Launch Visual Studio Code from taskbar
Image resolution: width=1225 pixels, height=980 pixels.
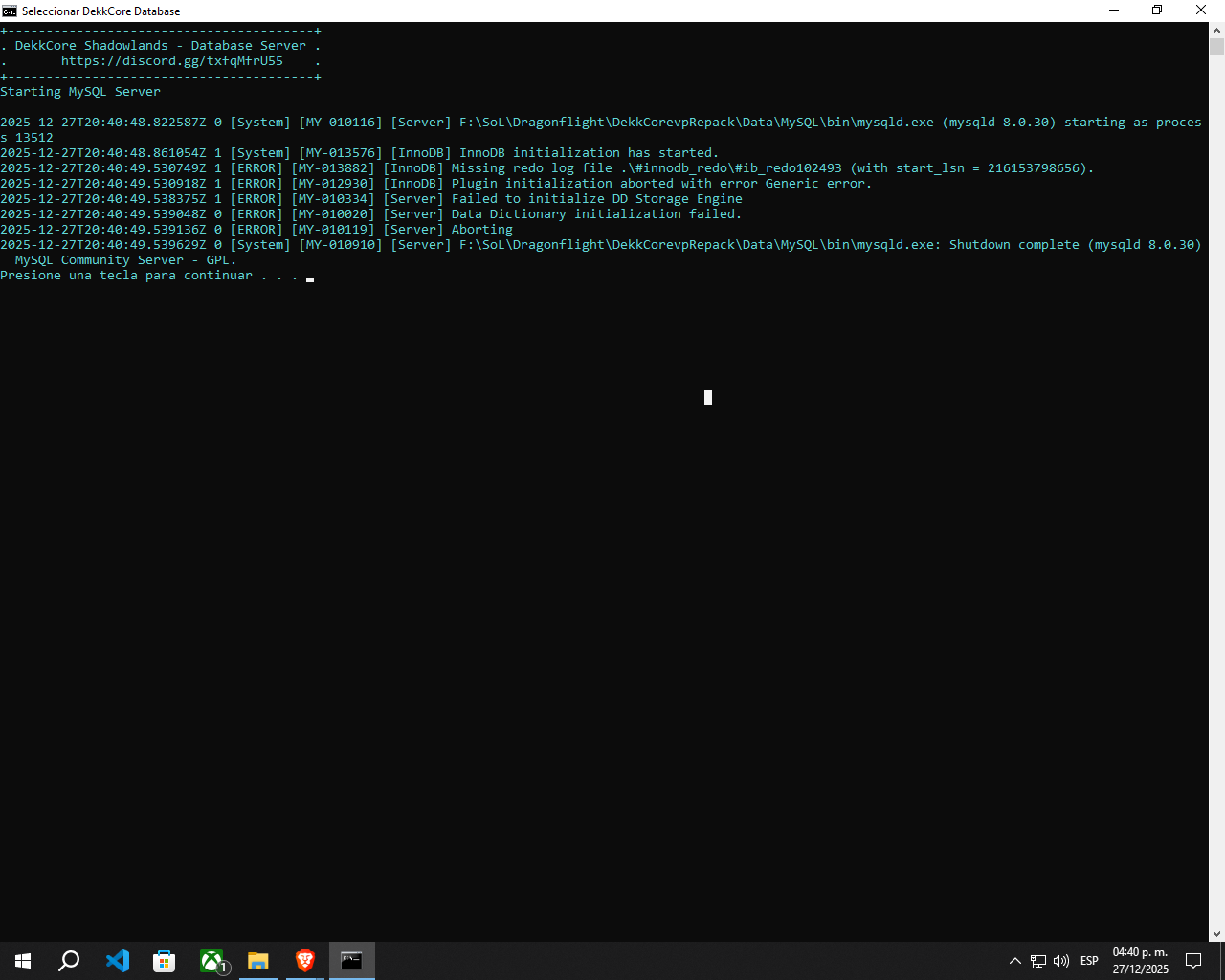click(117, 961)
